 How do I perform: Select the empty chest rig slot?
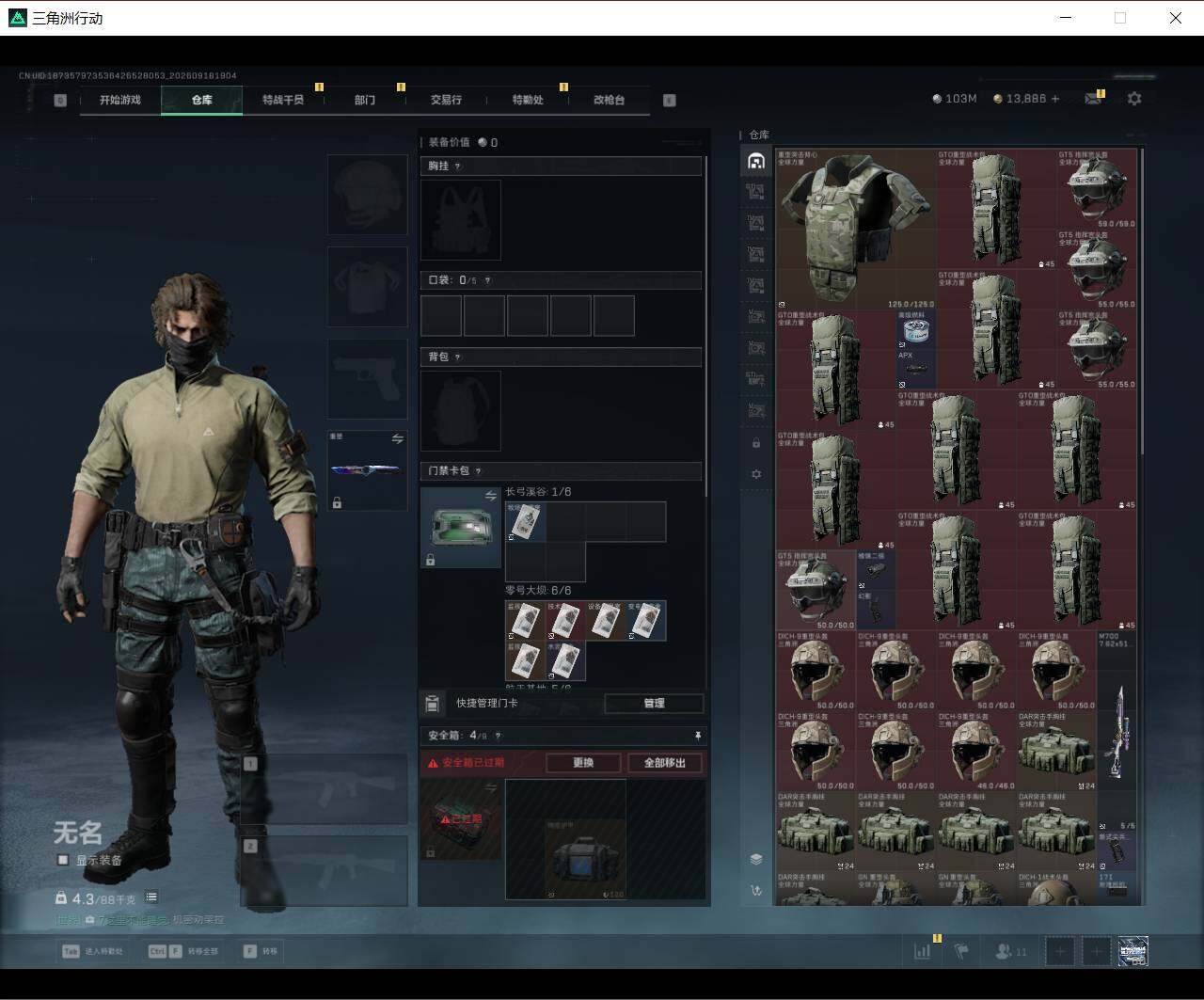tap(461, 220)
